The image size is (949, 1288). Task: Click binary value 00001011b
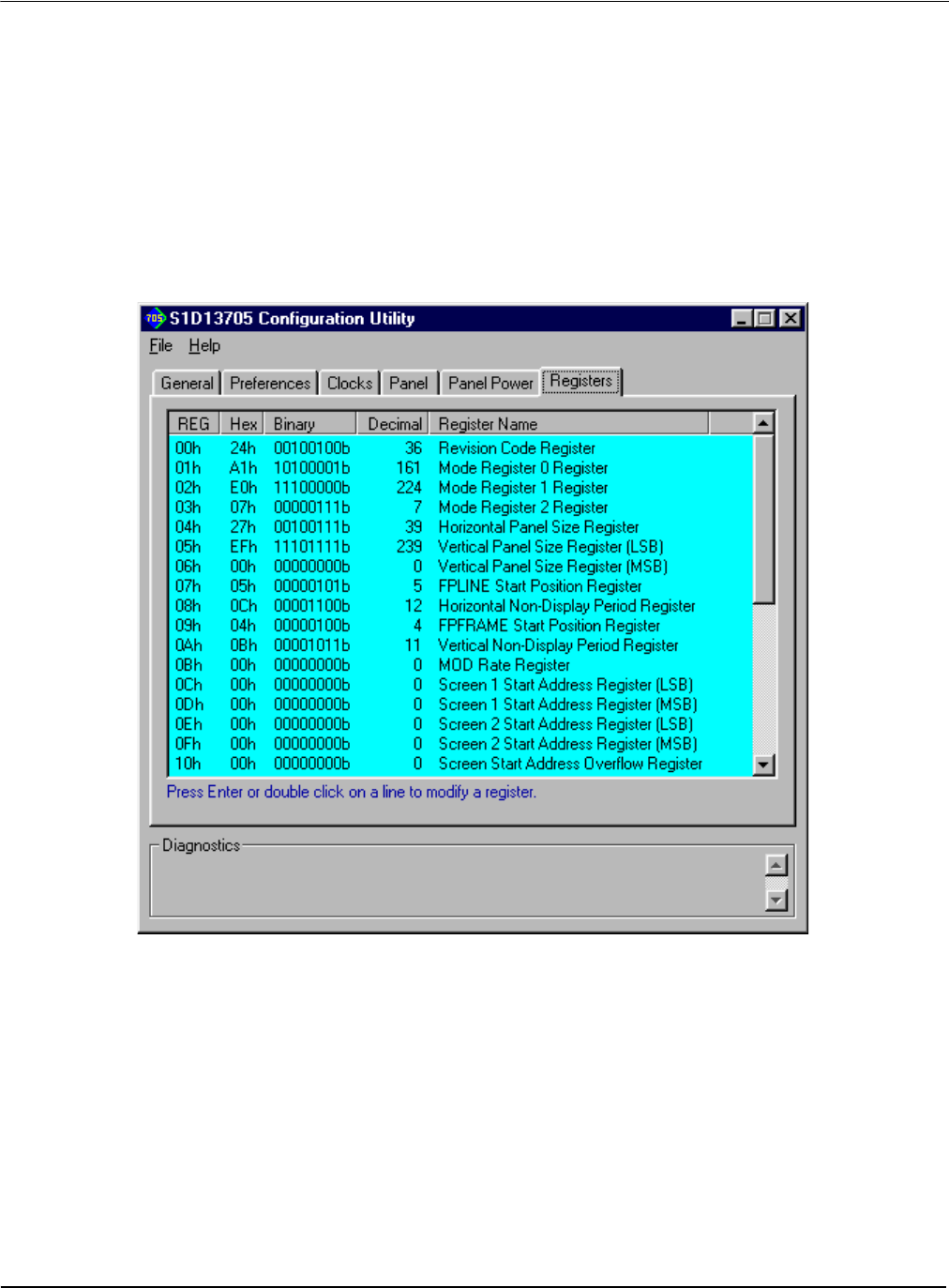[x=311, y=645]
